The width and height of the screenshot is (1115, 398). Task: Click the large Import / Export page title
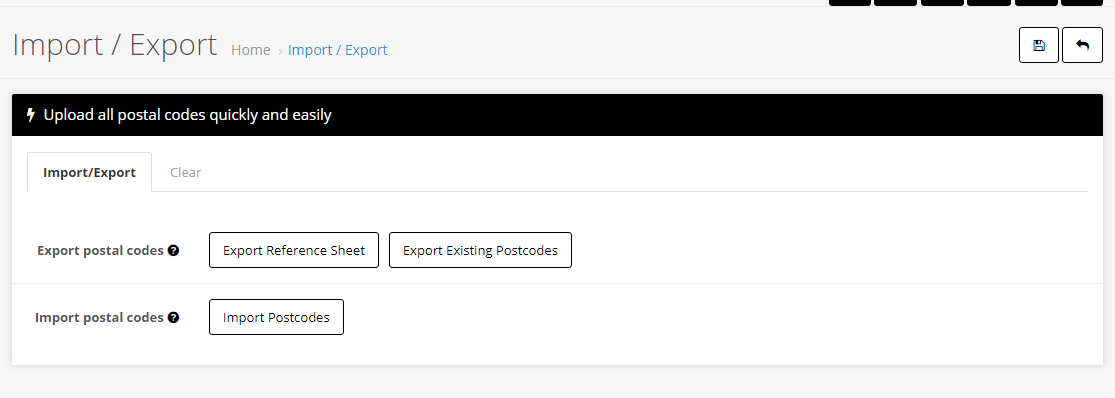[114, 45]
